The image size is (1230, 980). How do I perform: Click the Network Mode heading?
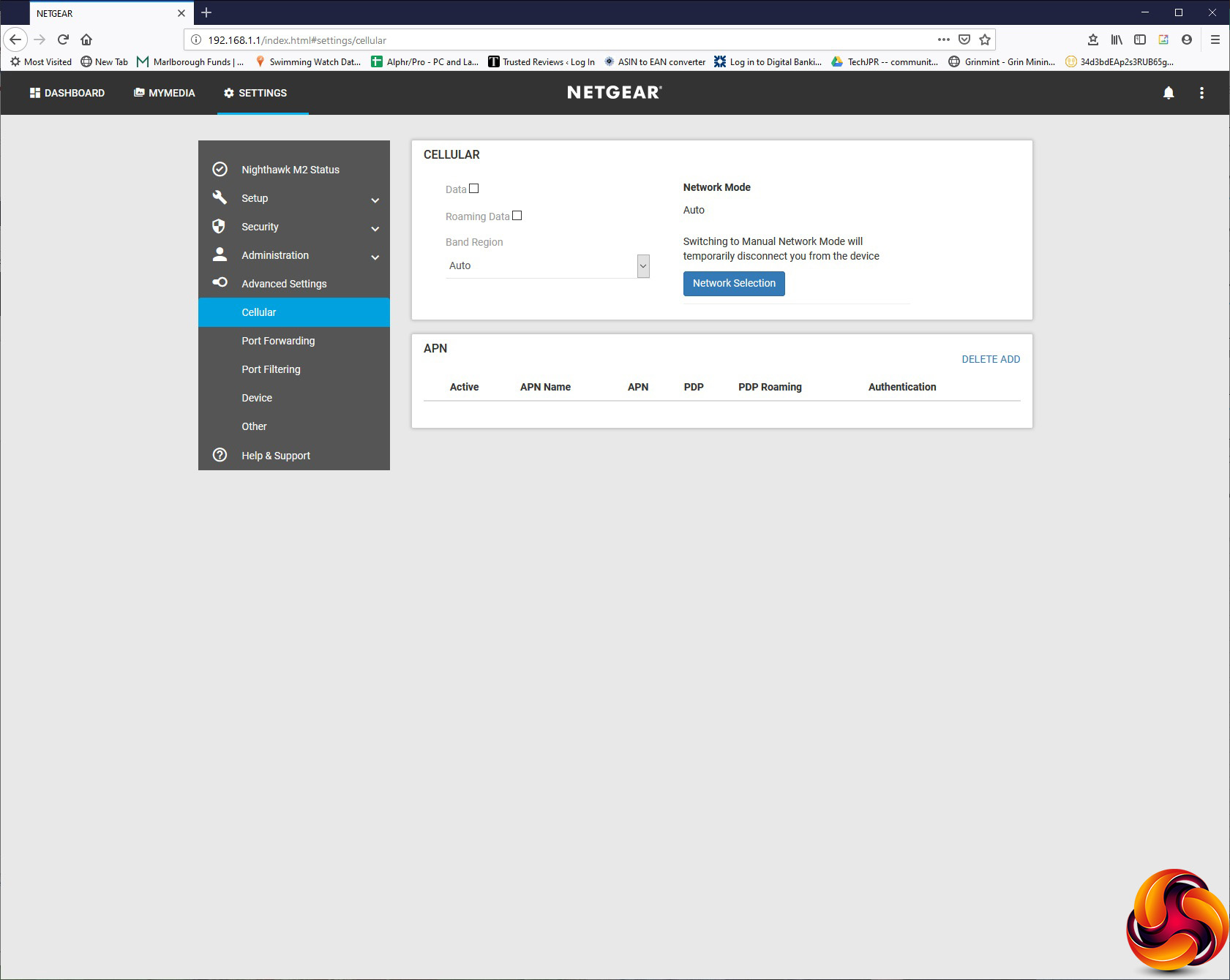click(717, 187)
